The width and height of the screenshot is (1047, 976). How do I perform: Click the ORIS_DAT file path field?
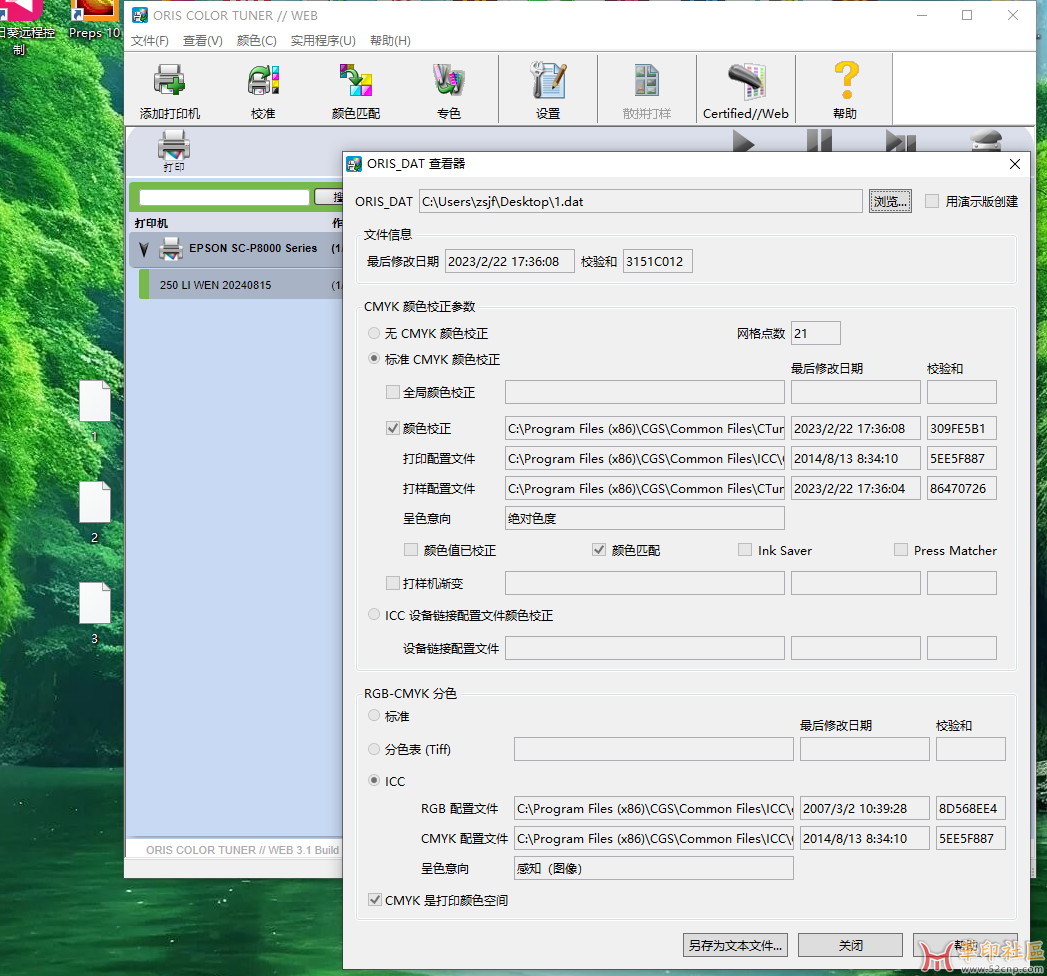tap(640, 202)
